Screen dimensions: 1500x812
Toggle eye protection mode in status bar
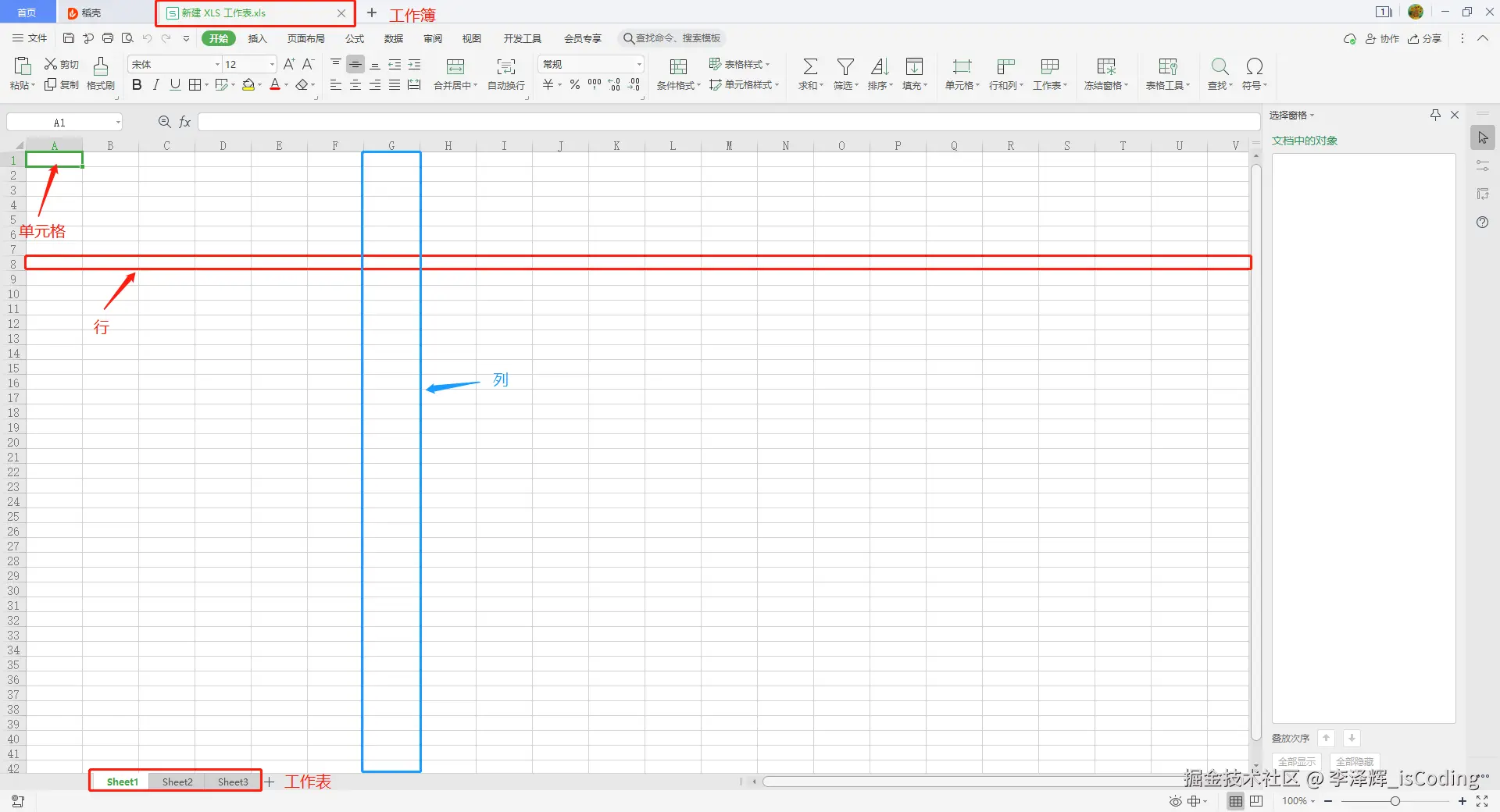[1175, 801]
